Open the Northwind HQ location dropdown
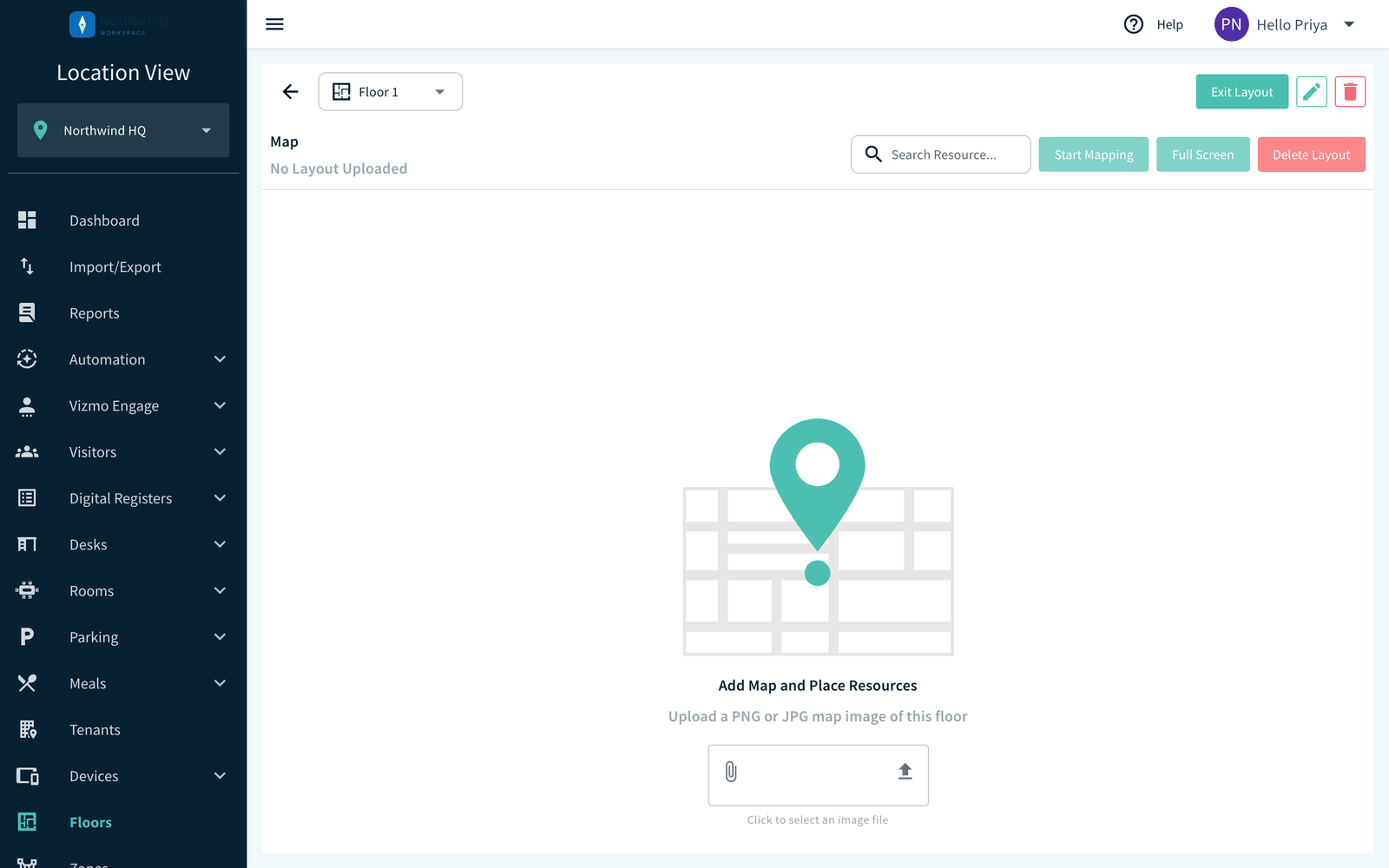The height and width of the screenshot is (868, 1389). [x=123, y=130]
